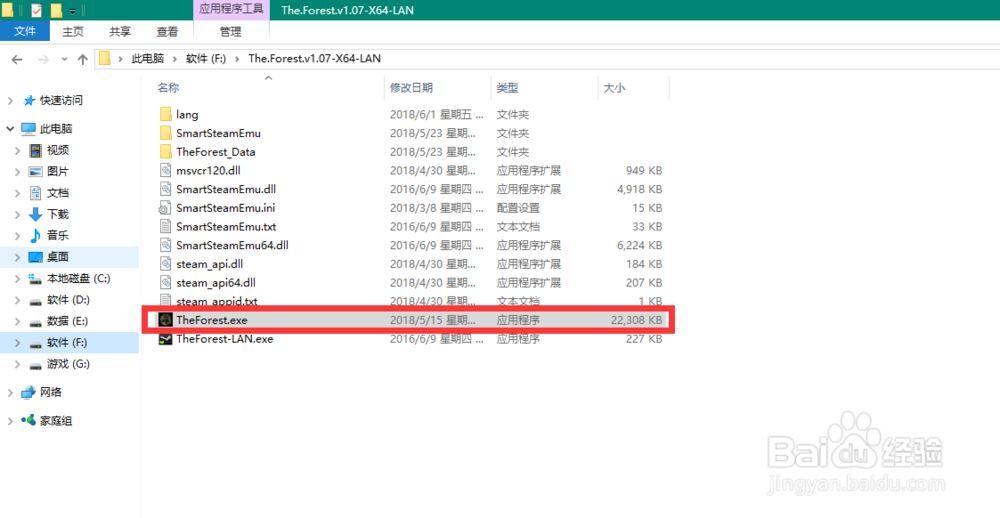Collapse the 此电脑 tree node
The image size is (1000, 518).
(10, 129)
